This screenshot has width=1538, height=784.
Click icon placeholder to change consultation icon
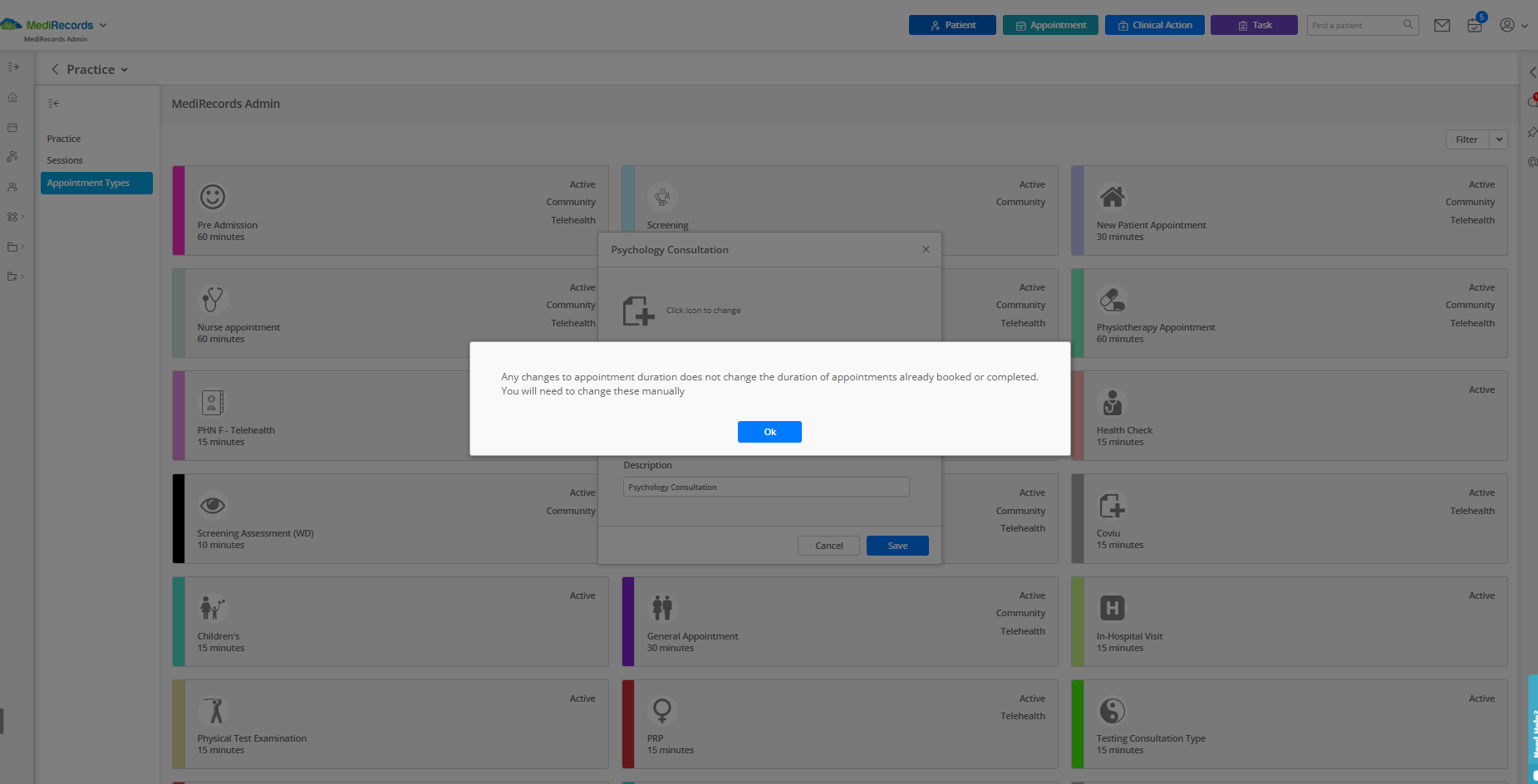(x=638, y=310)
